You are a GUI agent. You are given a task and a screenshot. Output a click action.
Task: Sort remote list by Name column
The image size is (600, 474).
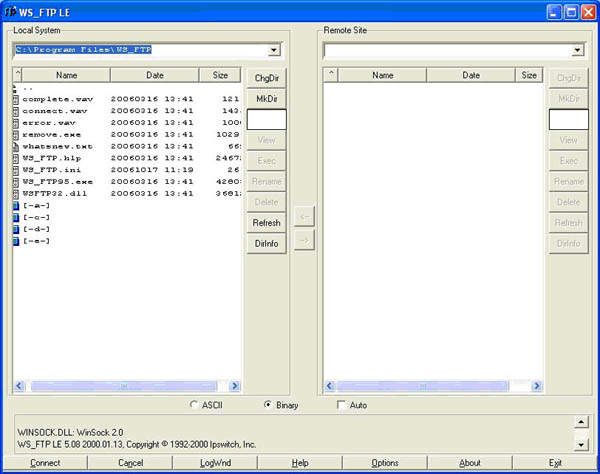point(383,75)
